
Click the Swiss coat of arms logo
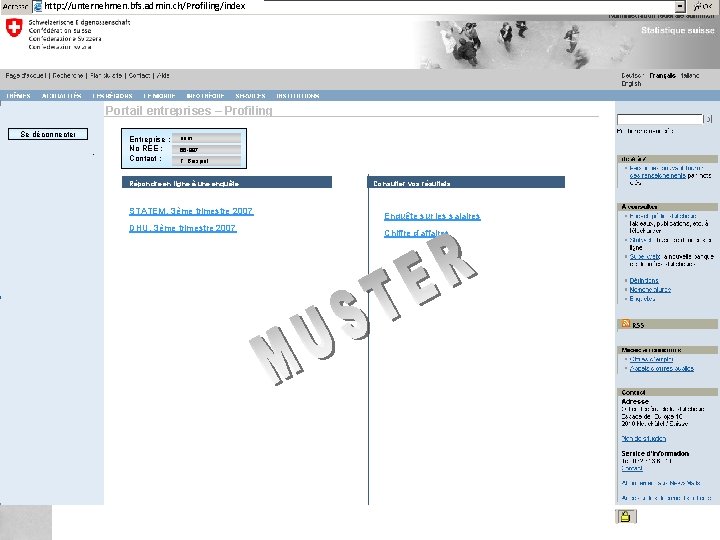[x=14, y=28]
